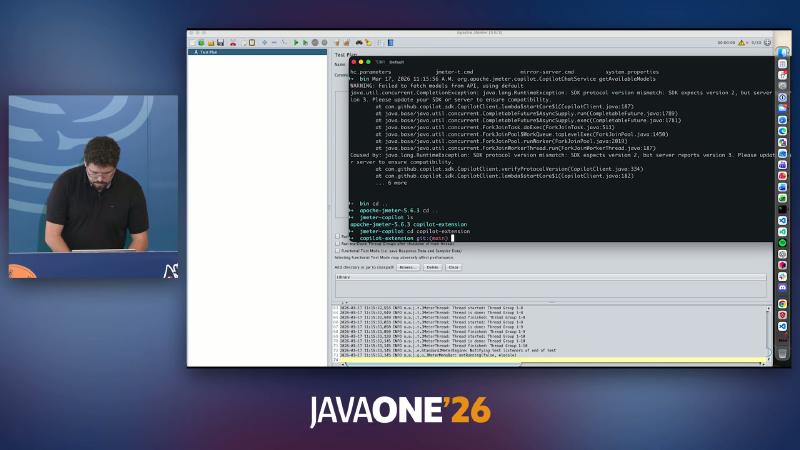The width and height of the screenshot is (800, 450).
Task: Click the Open file folder icon
Action: 211,43
